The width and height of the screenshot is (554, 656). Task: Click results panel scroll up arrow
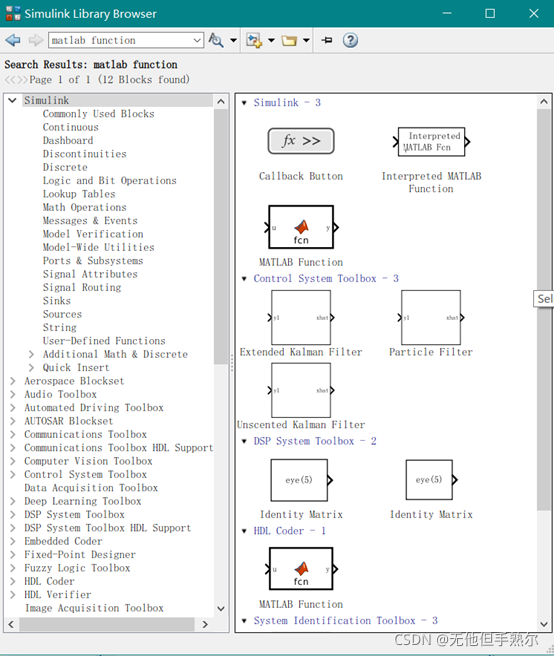[544, 101]
